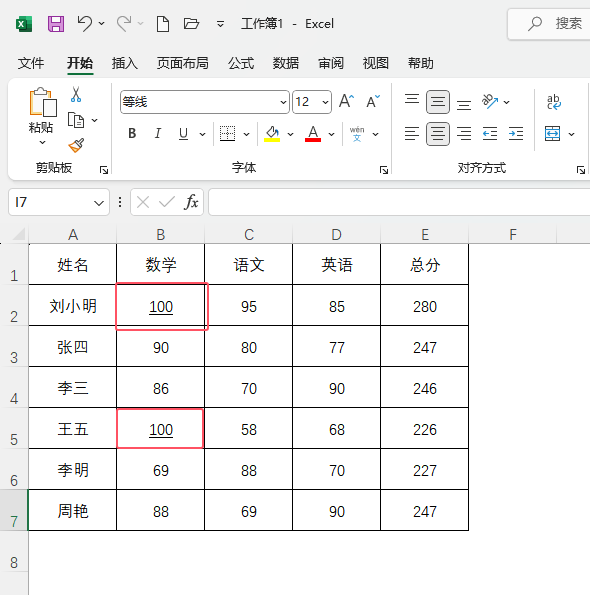Click the 粘贴 paste button
The height and width of the screenshot is (595, 590).
pyautogui.click(x=42, y=110)
